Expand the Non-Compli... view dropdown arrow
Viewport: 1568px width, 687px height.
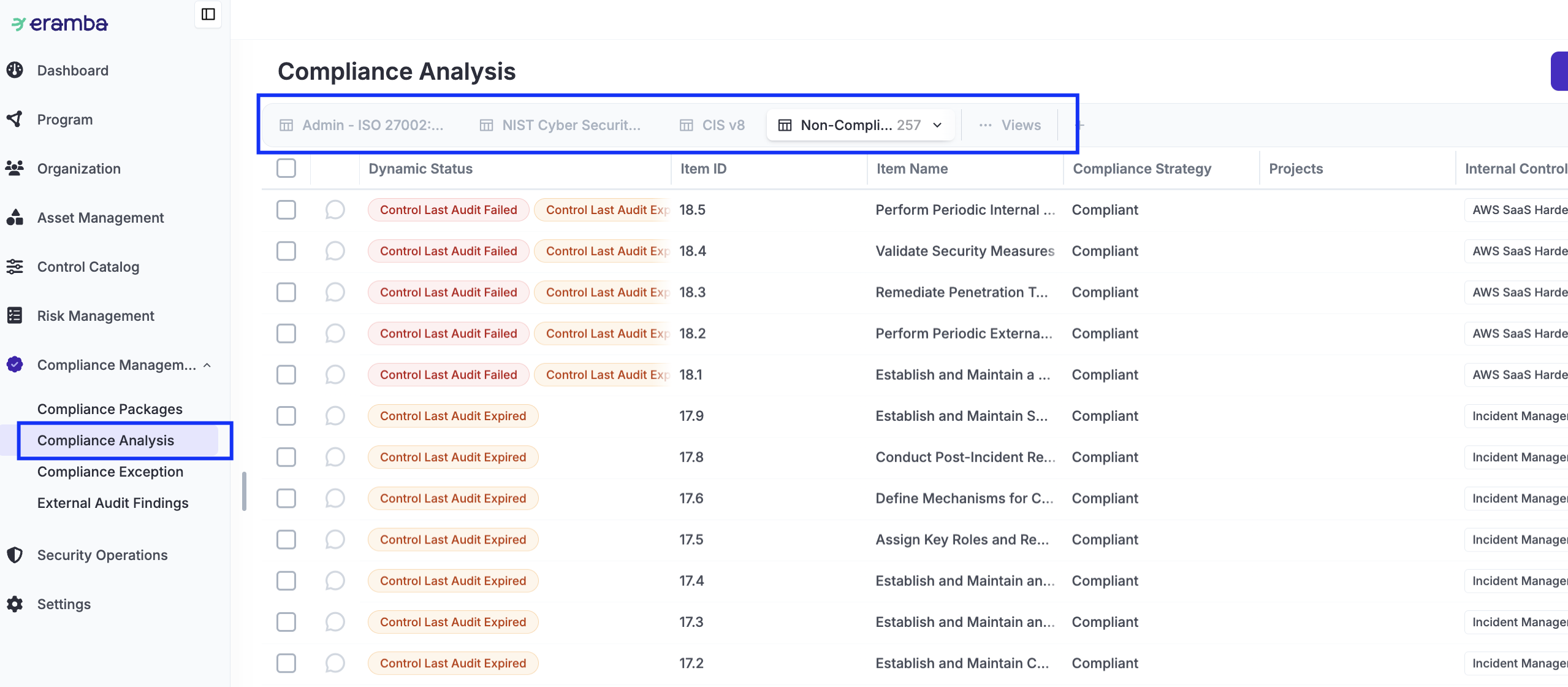click(937, 125)
